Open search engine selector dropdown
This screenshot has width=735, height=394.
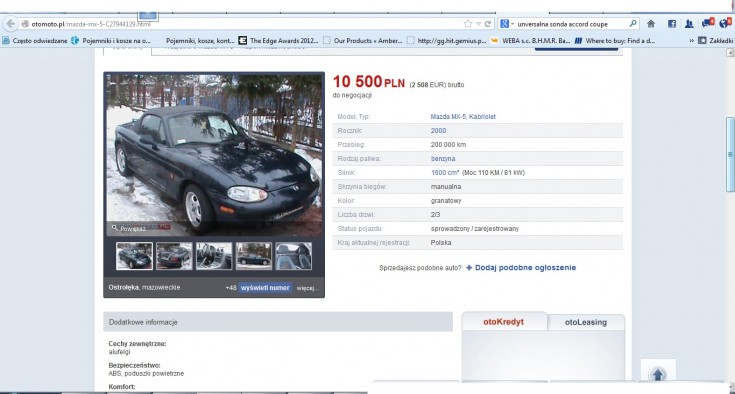[x=507, y=24]
